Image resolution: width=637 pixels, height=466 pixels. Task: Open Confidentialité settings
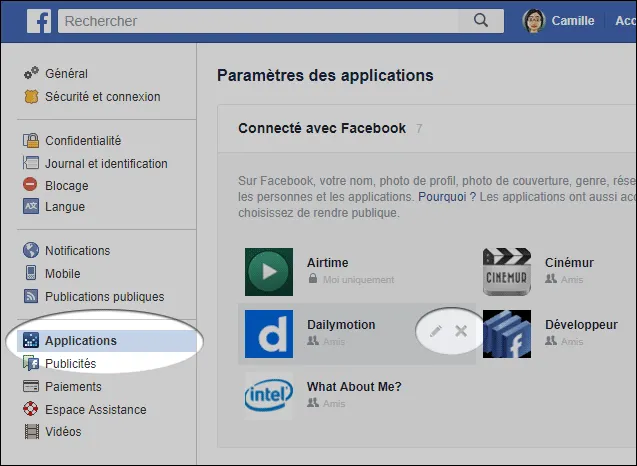click(83, 141)
